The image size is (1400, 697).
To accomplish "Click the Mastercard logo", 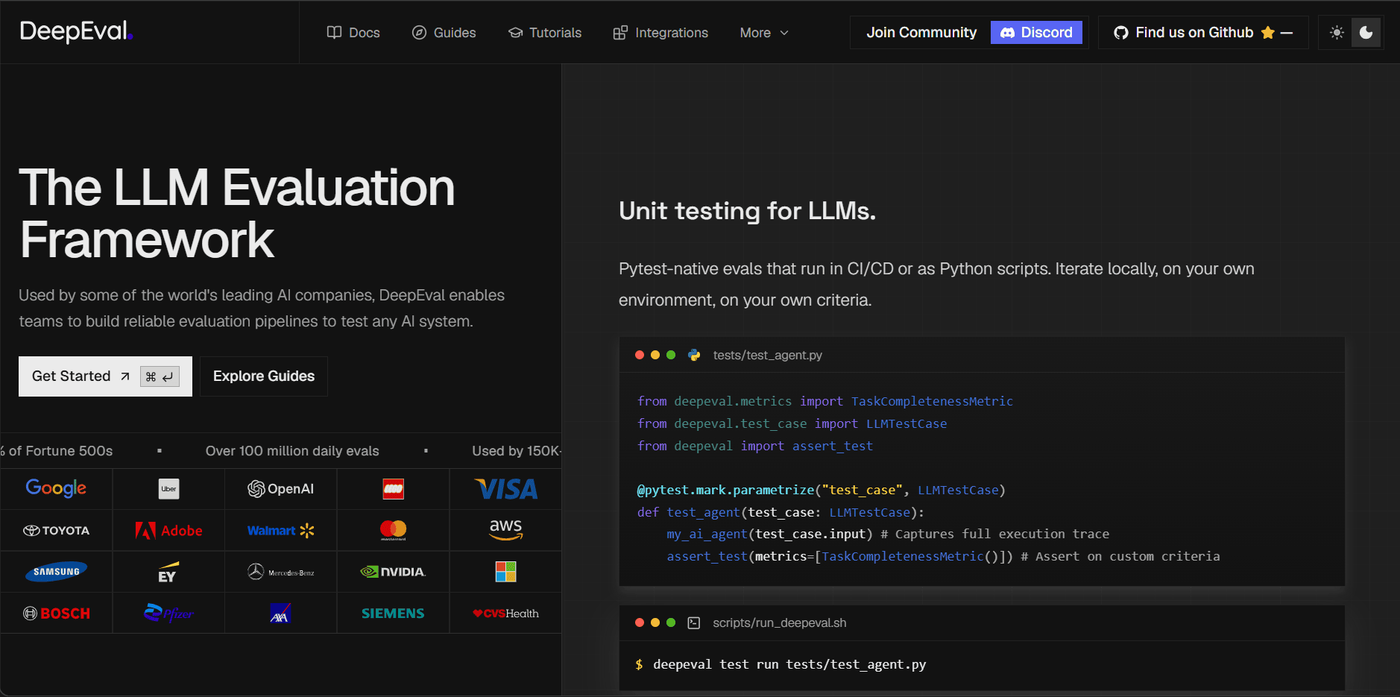I will click(393, 530).
